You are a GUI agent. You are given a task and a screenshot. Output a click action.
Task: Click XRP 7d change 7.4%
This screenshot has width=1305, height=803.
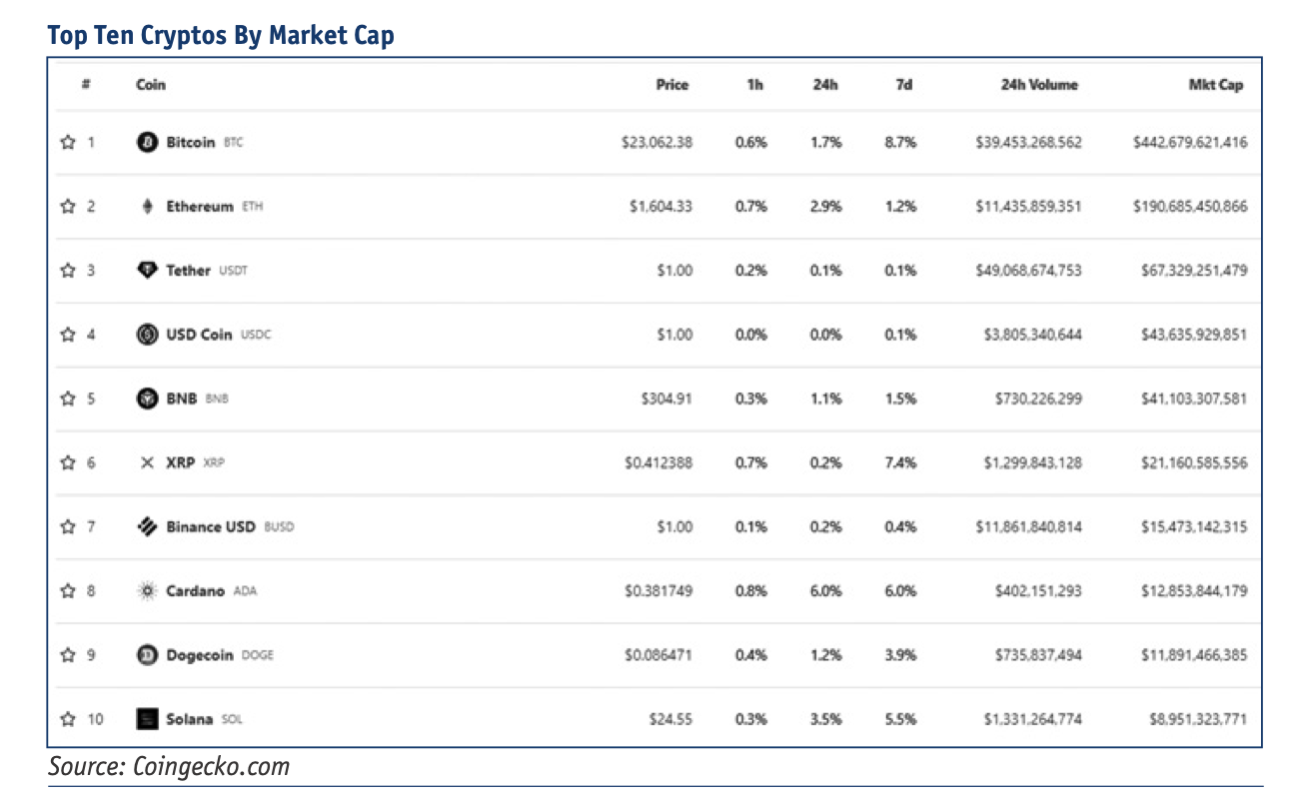click(x=901, y=463)
